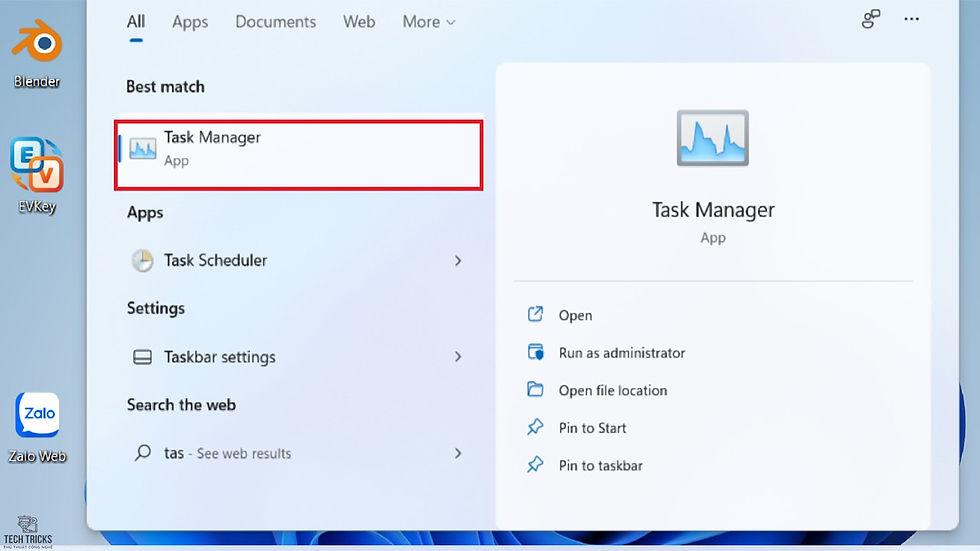Viewport: 980px width, 551px height.
Task: Switch to the Apps search tab
Action: coord(190,22)
